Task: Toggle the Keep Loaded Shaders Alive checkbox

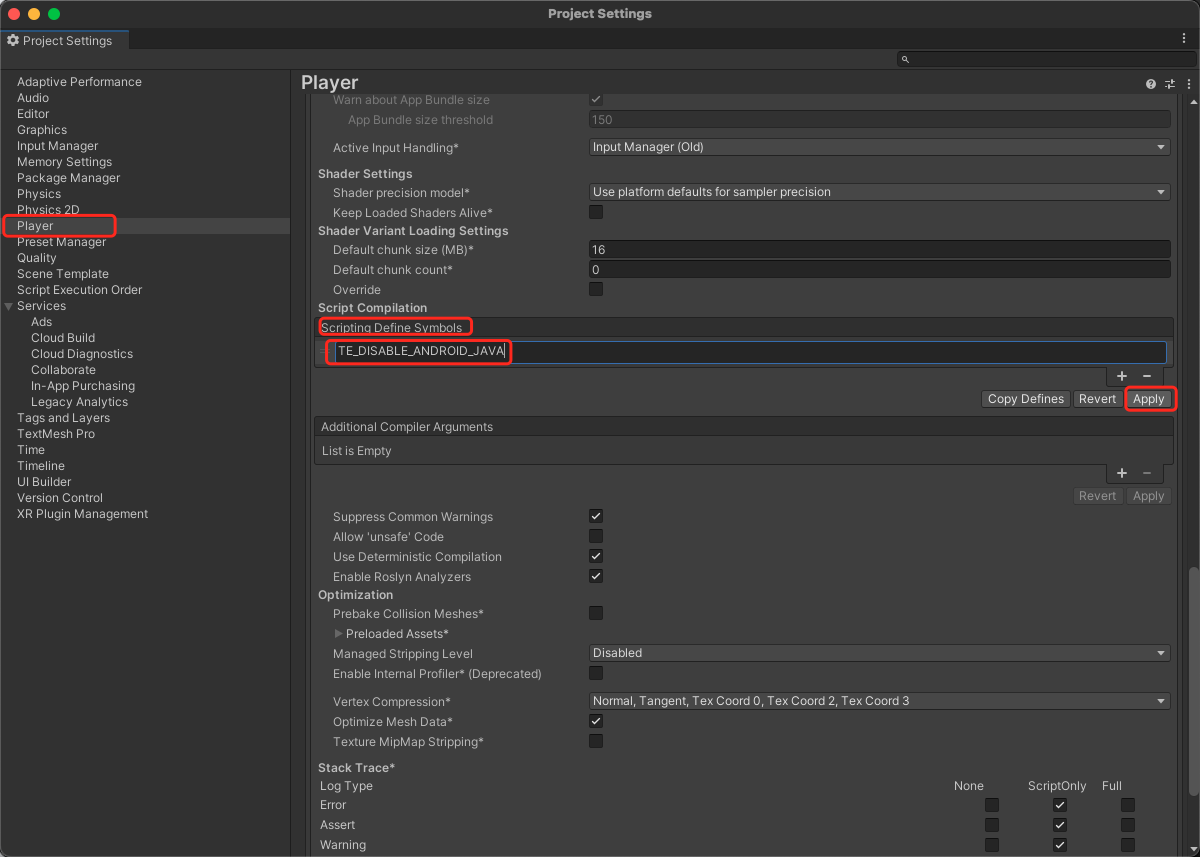Action: click(x=596, y=213)
